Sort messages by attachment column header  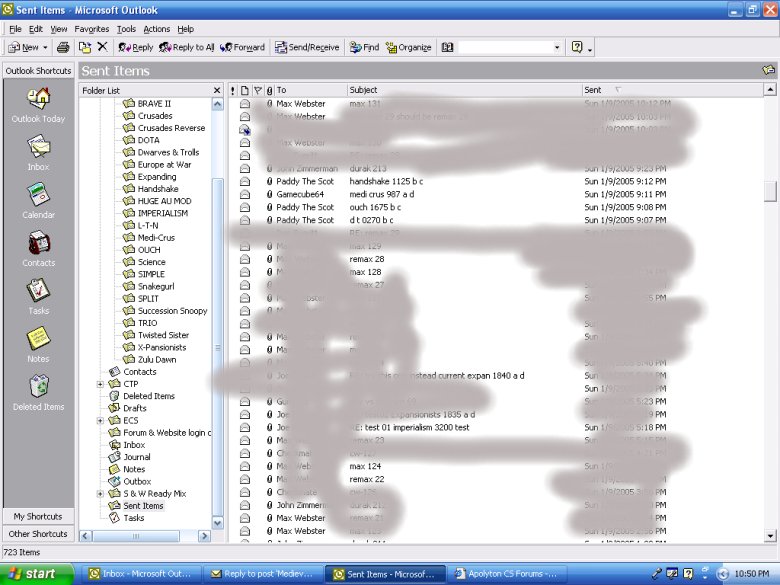click(x=269, y=90)
